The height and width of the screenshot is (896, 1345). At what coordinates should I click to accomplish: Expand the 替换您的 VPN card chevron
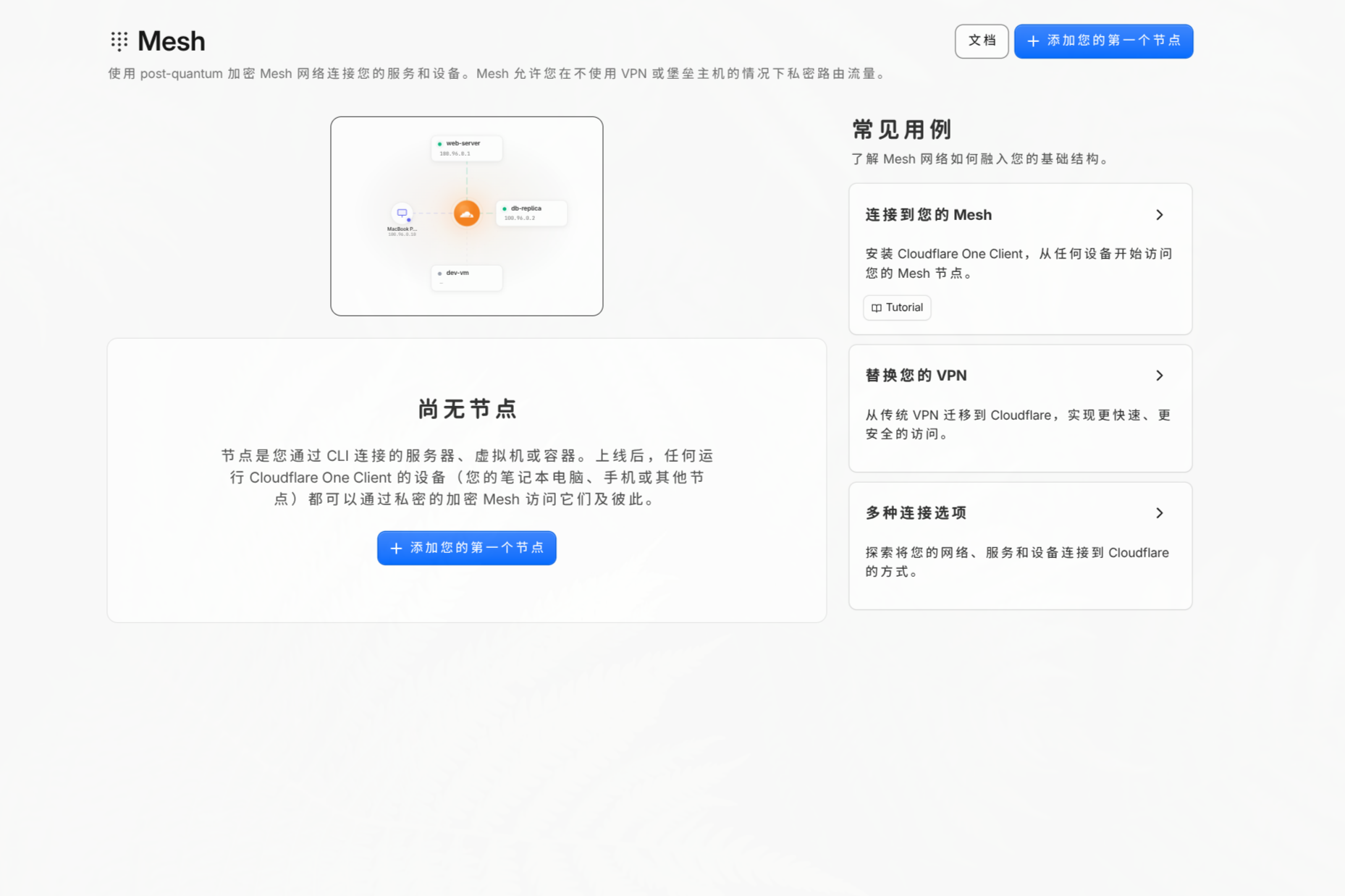(x=1160, y=376)
